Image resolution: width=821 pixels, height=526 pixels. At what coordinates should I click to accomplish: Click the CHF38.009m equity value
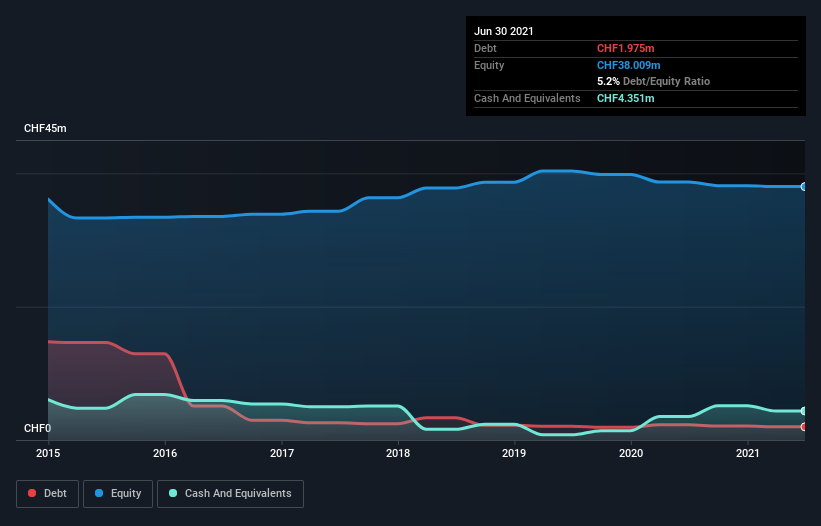pos(628,65)
